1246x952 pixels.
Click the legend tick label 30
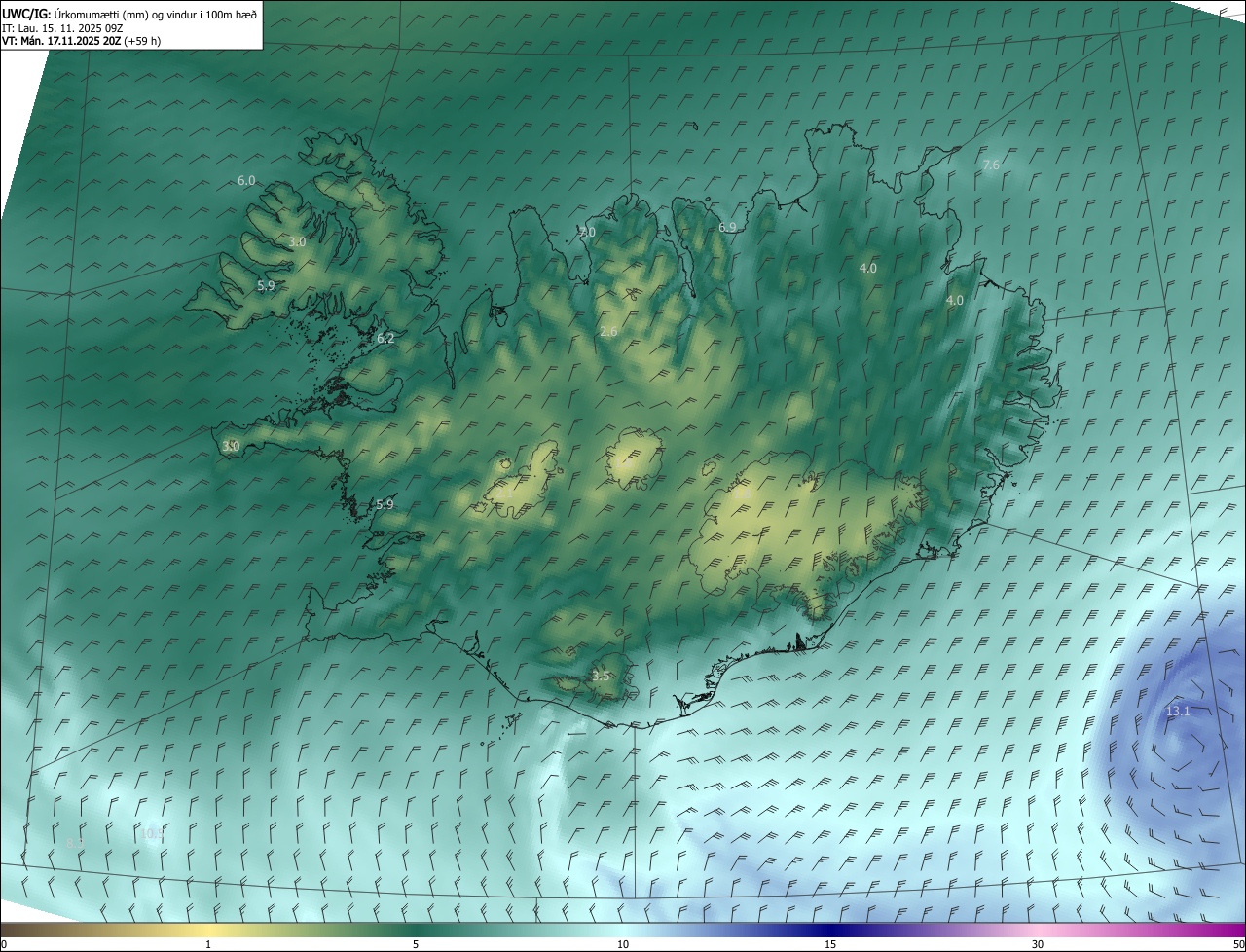pos(1038,945)
